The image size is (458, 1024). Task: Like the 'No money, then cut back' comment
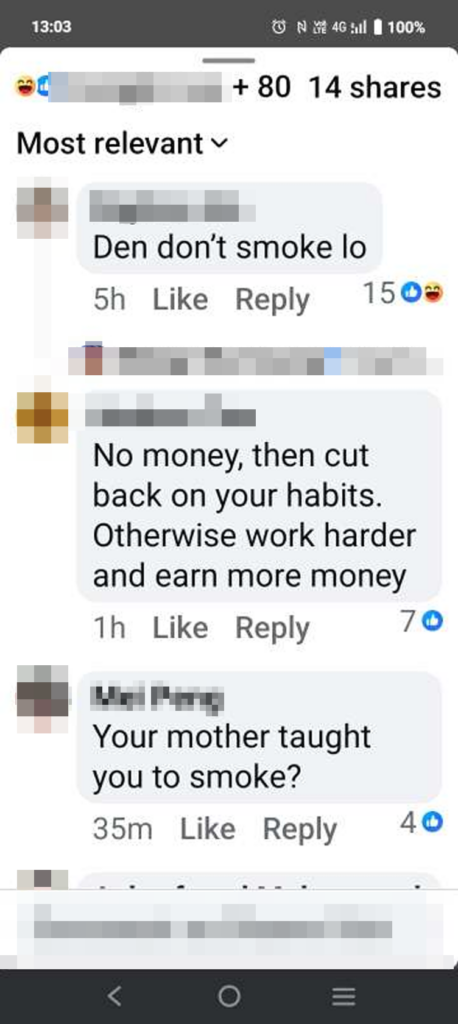tap(180, 628)
